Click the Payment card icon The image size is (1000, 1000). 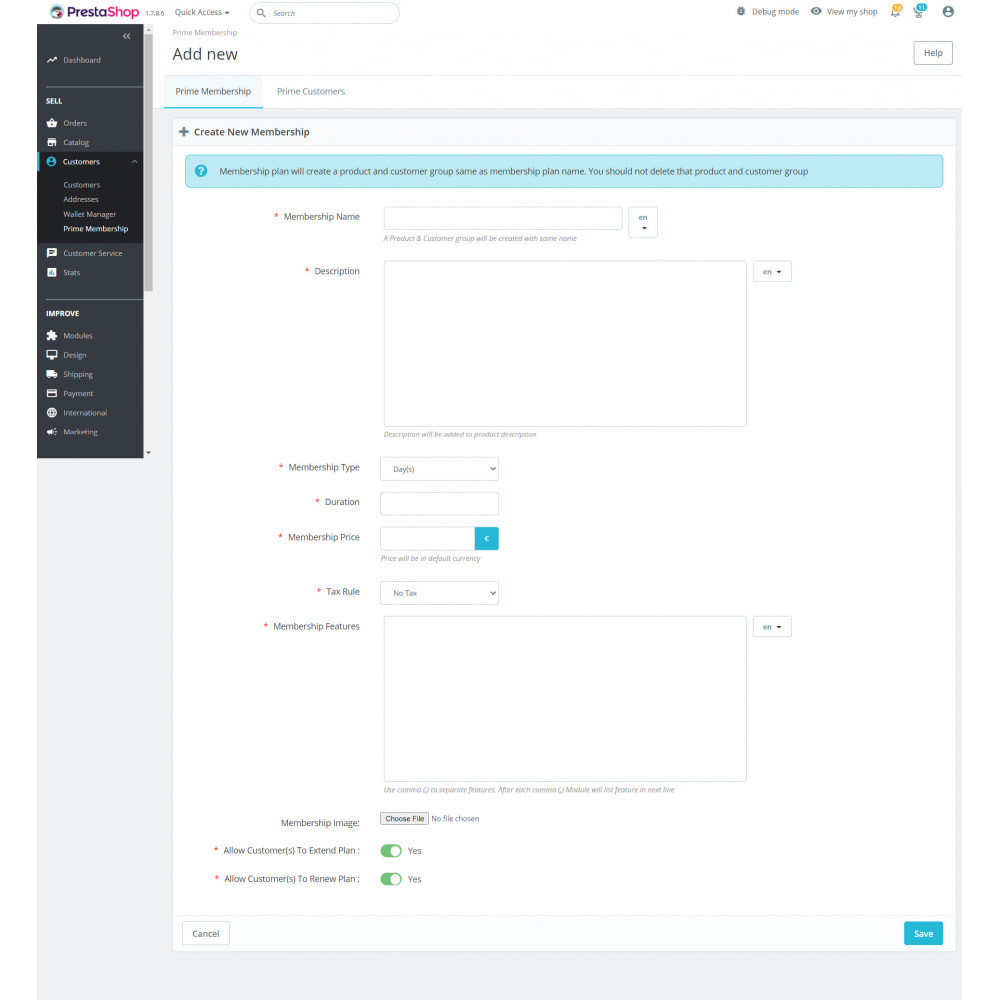(52, 393)
